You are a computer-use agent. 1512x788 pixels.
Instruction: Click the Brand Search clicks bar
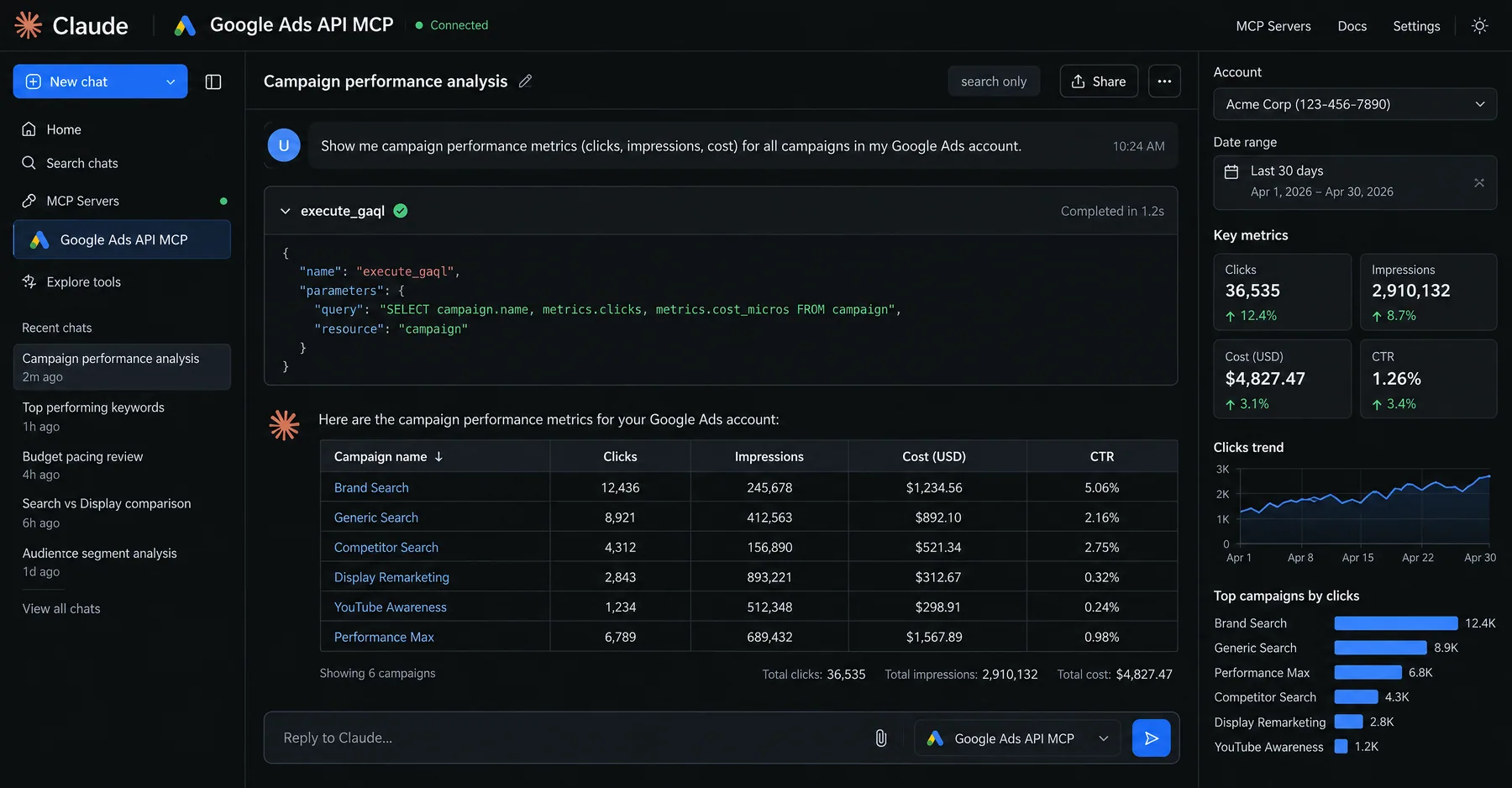[1396, 623]
